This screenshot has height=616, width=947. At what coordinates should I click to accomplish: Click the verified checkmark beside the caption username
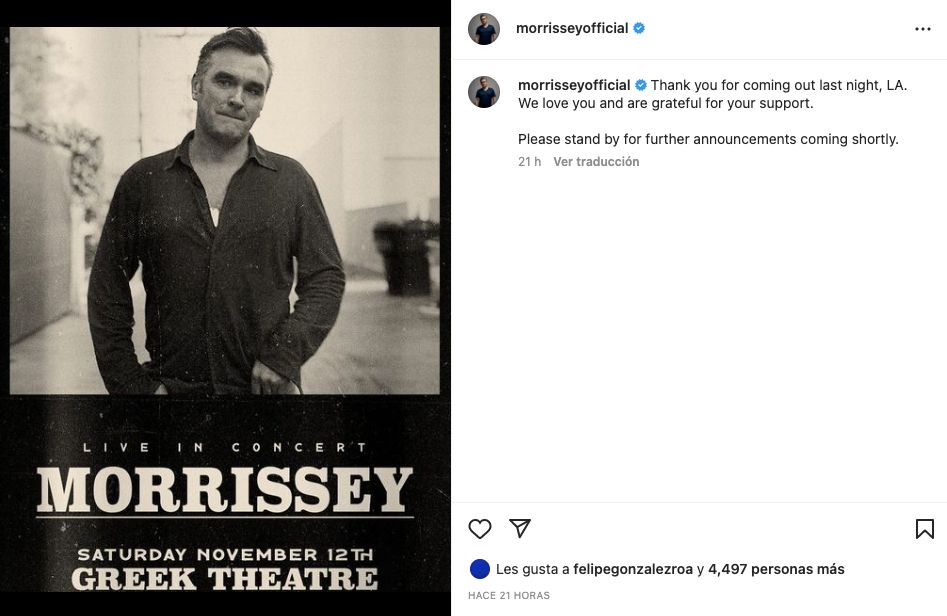point(642,85)
